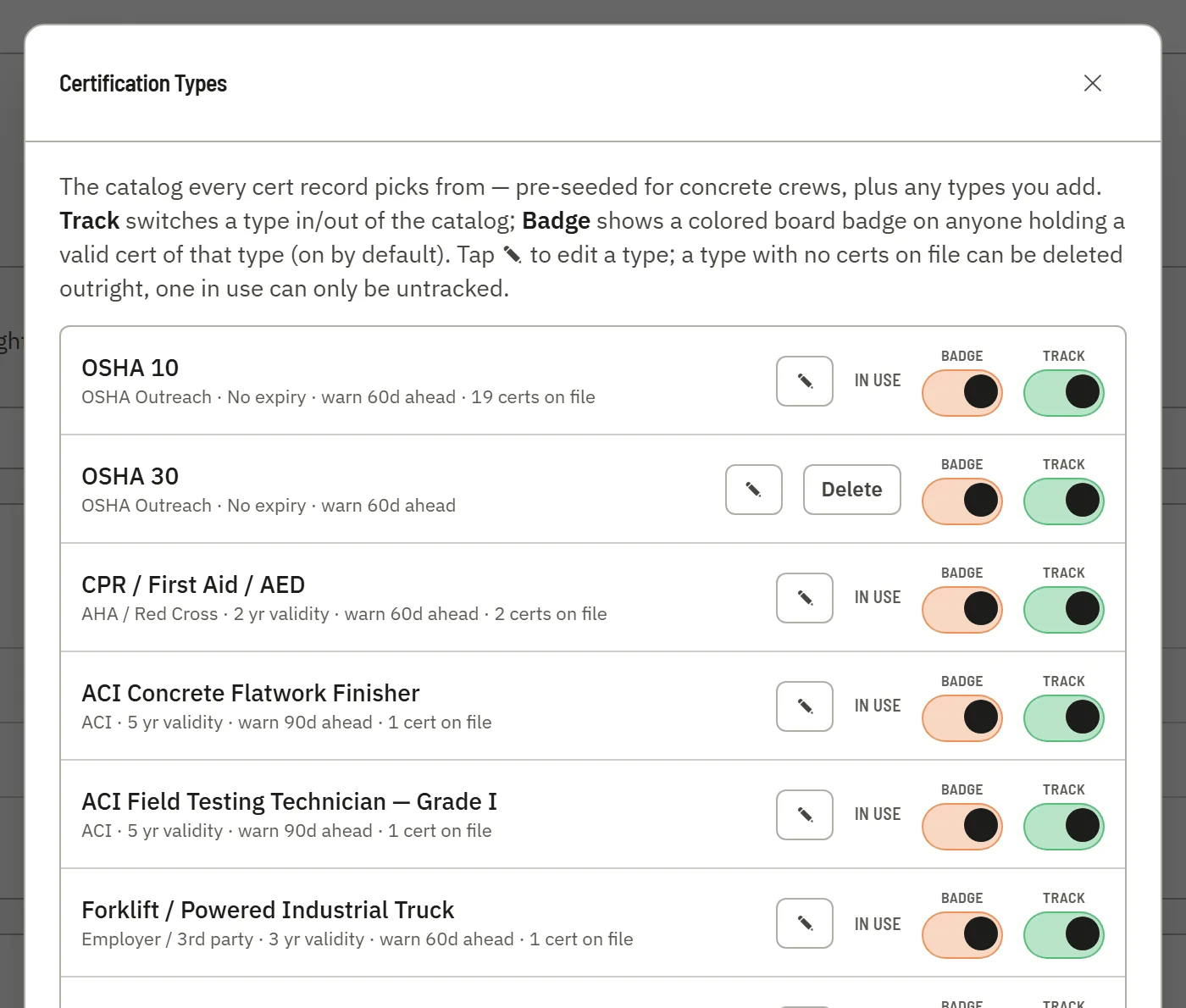This screenshot has height=1008, width=1186.
Task: Click the IN USE label for CPR row
Action: tap(878, 598)
